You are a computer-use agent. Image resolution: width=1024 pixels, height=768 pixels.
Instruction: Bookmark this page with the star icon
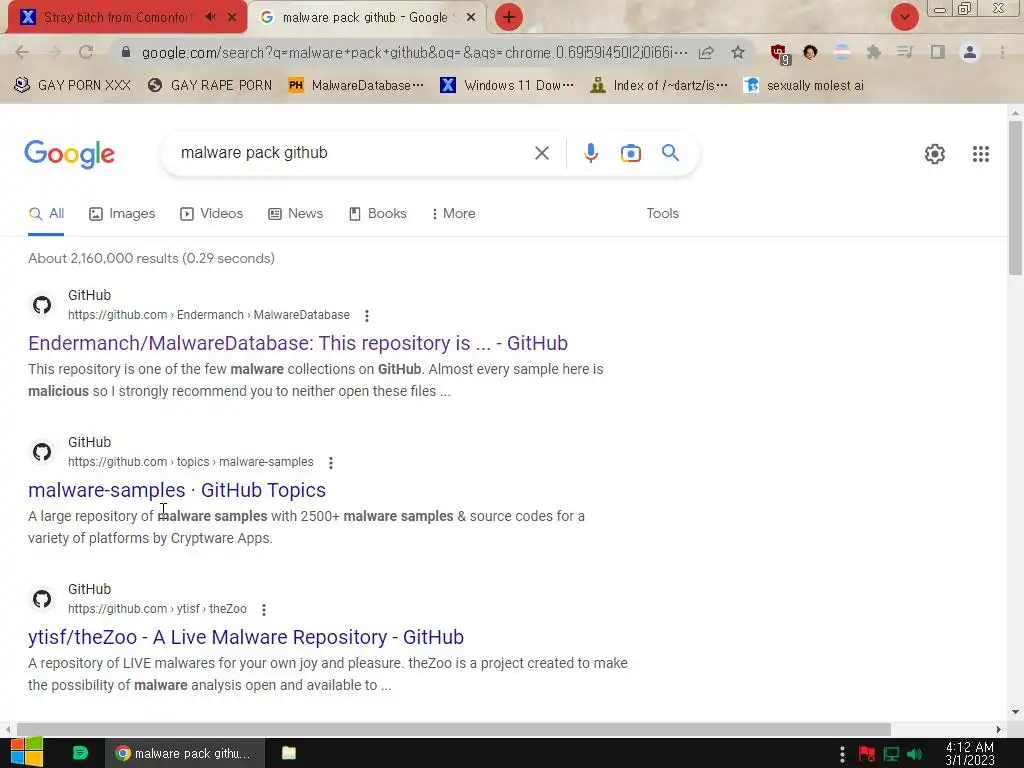(x=738, y=52)
